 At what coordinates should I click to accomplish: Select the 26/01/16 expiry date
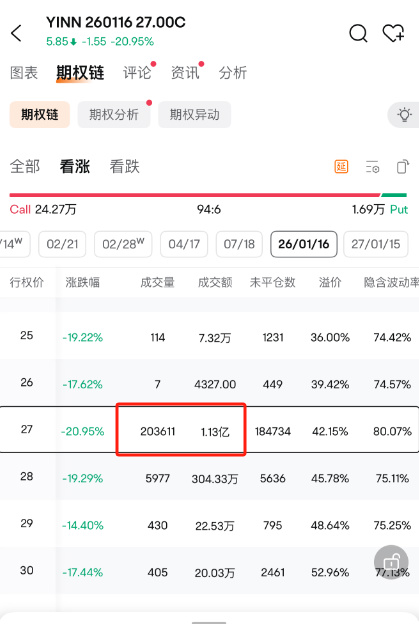pos(304,244)
